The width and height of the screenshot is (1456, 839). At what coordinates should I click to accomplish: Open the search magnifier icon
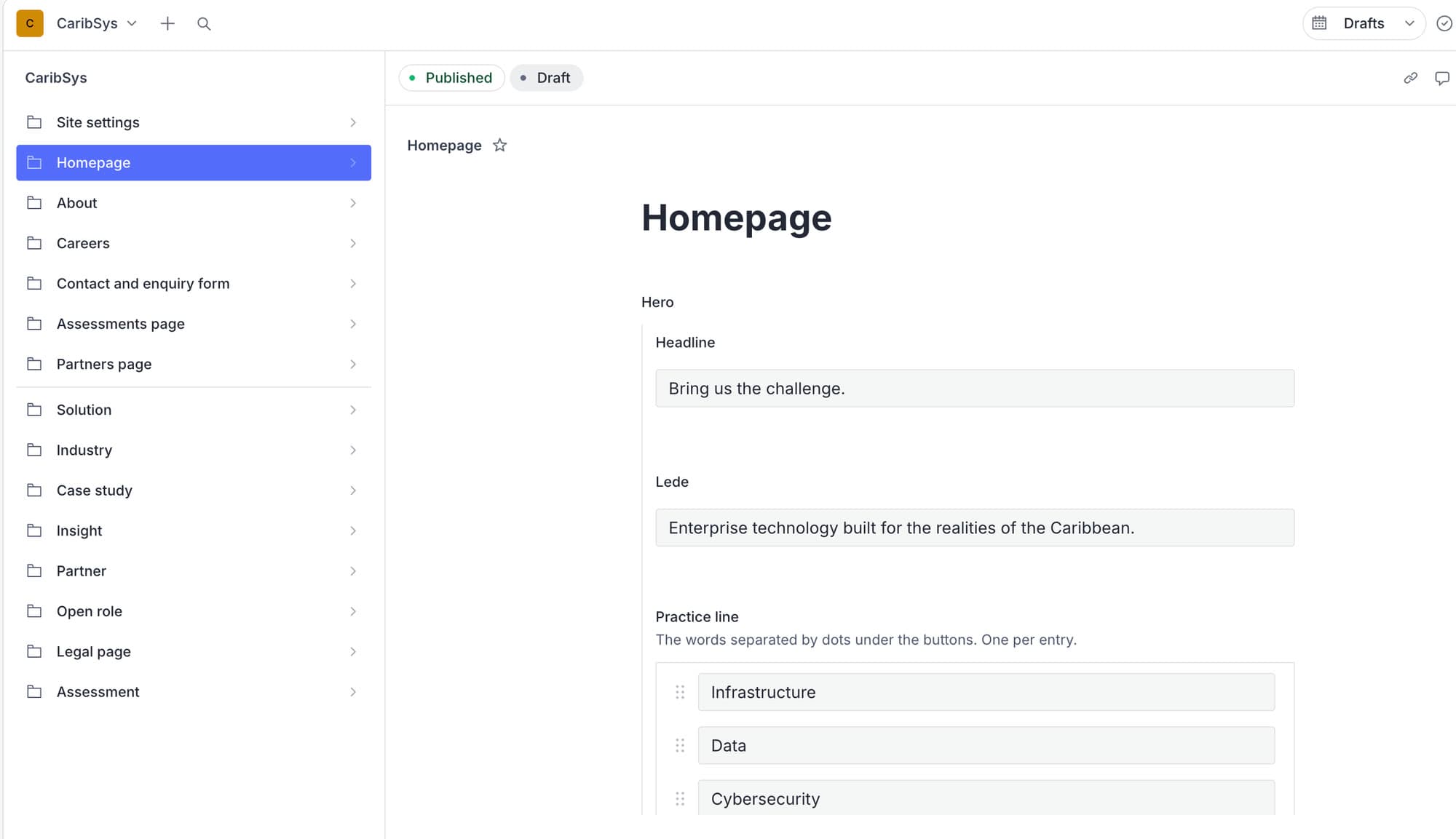click(x=204, y=23)
